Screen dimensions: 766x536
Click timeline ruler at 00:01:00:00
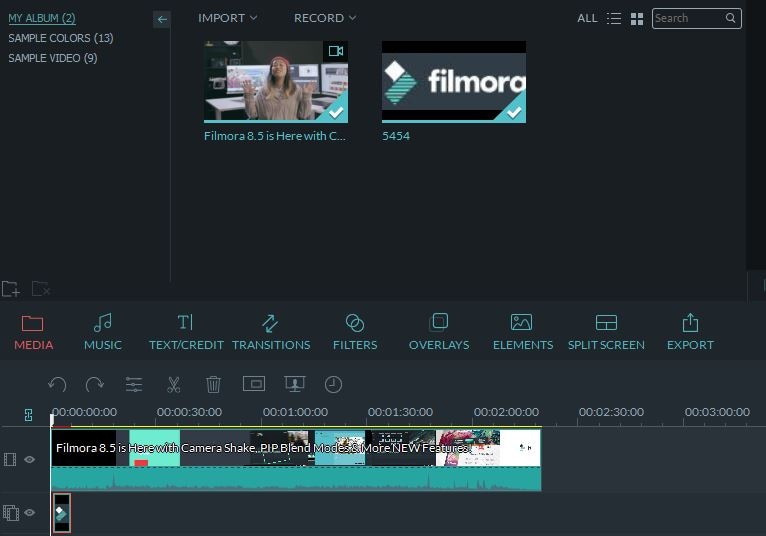coord(295,412)
